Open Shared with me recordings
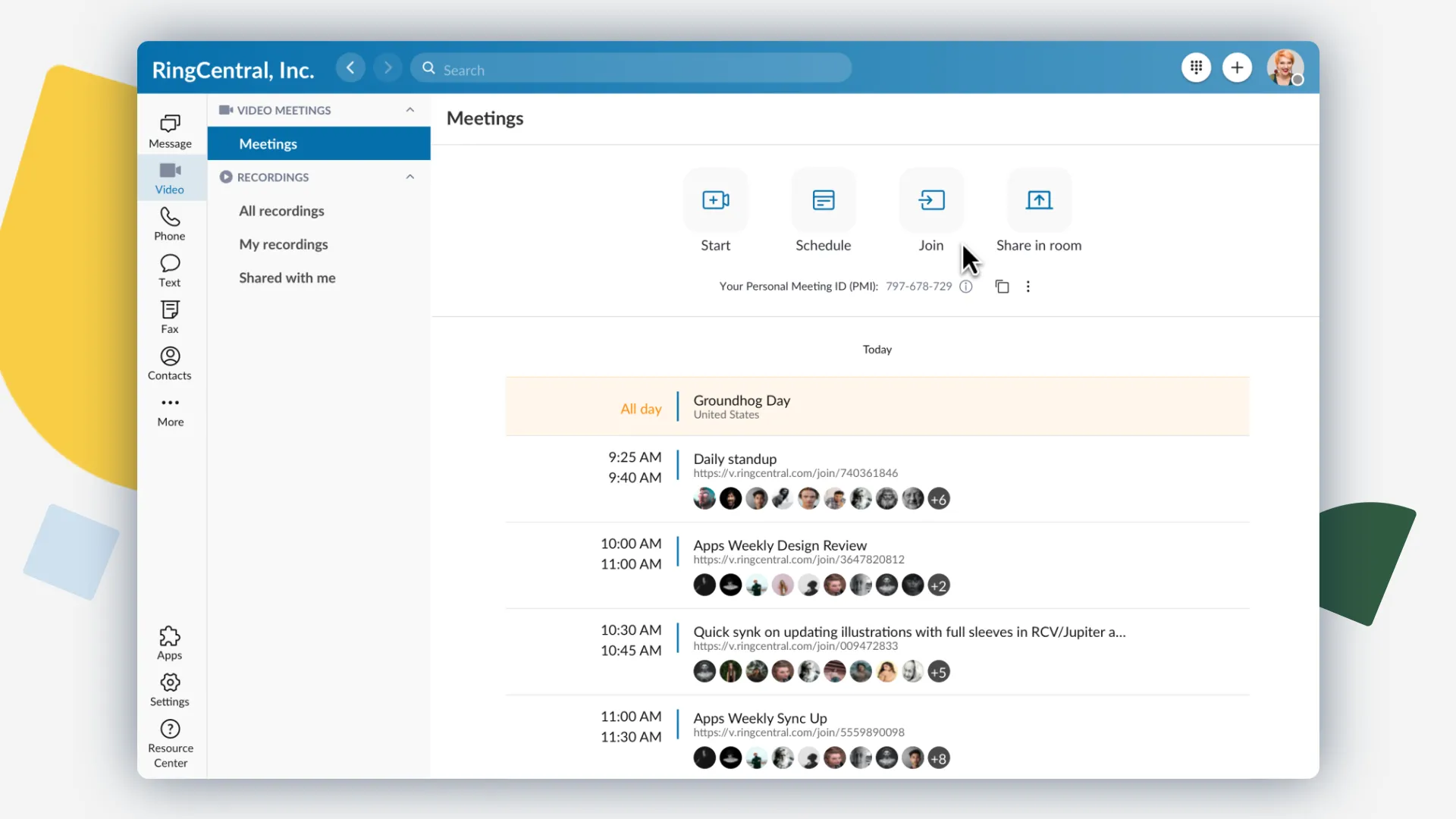Viewport: 1456px width, 819px height. (287, 278)
